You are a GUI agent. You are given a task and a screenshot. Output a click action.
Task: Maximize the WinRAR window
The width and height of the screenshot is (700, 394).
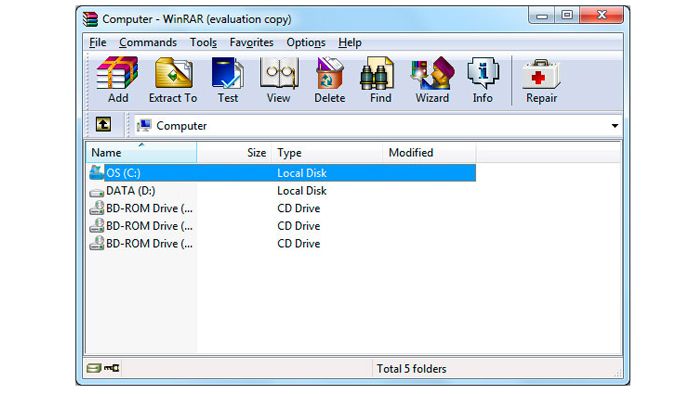pyautogui.click(x=567, y=16)
